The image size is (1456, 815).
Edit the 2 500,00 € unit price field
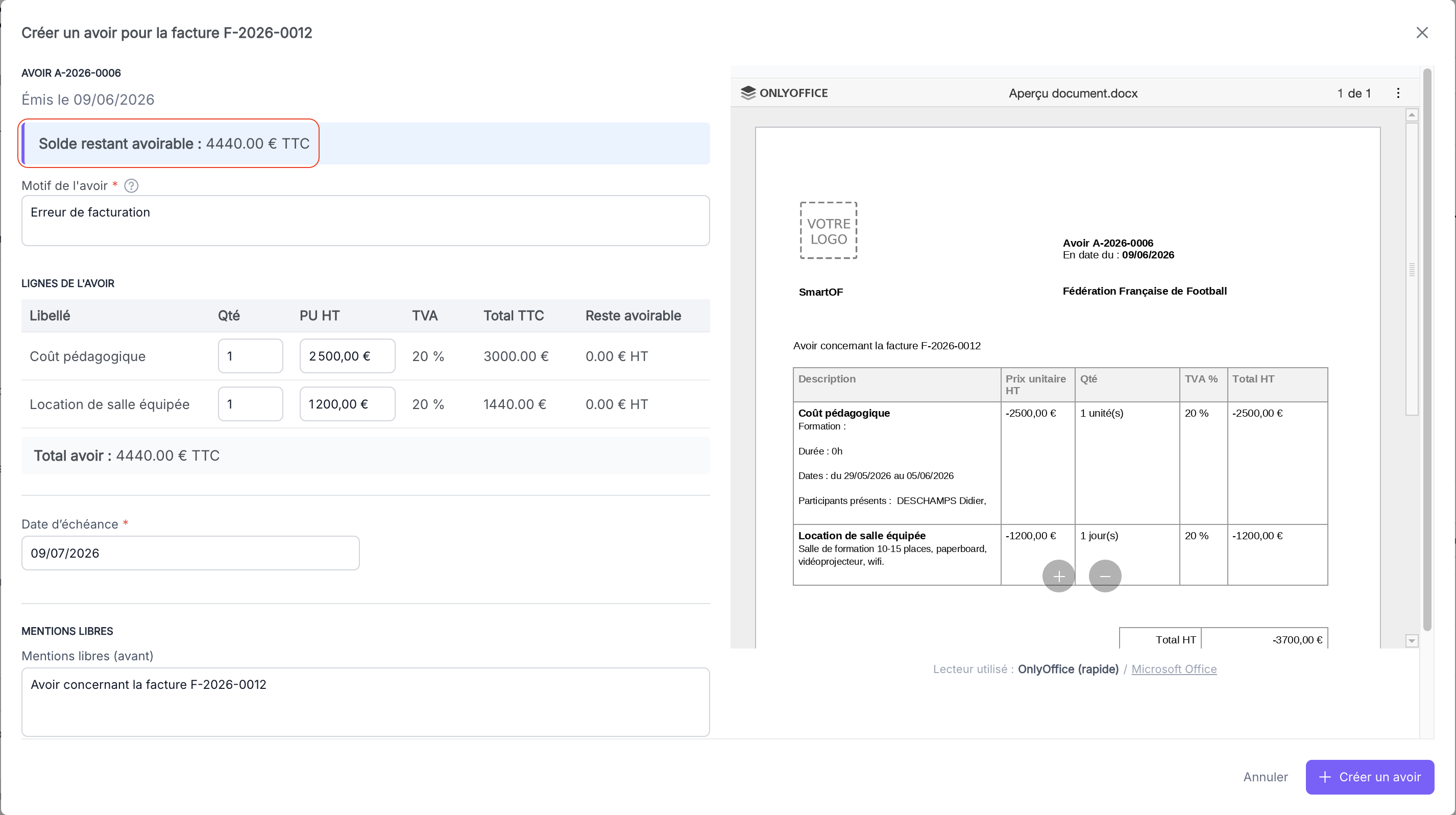pyautogui.click(x=347, y=356)
